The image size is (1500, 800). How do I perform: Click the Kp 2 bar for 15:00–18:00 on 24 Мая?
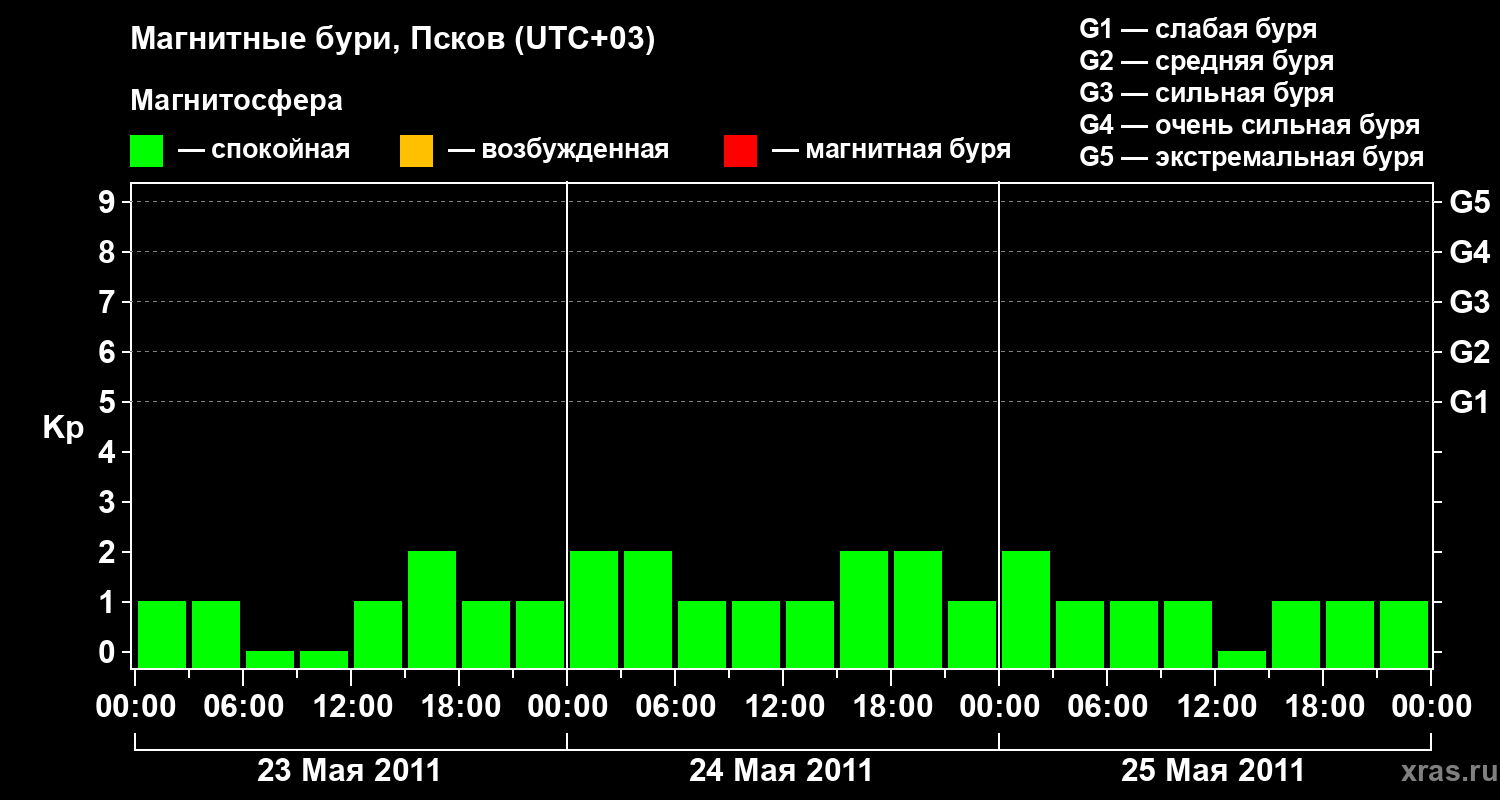[x=864, y=609]
